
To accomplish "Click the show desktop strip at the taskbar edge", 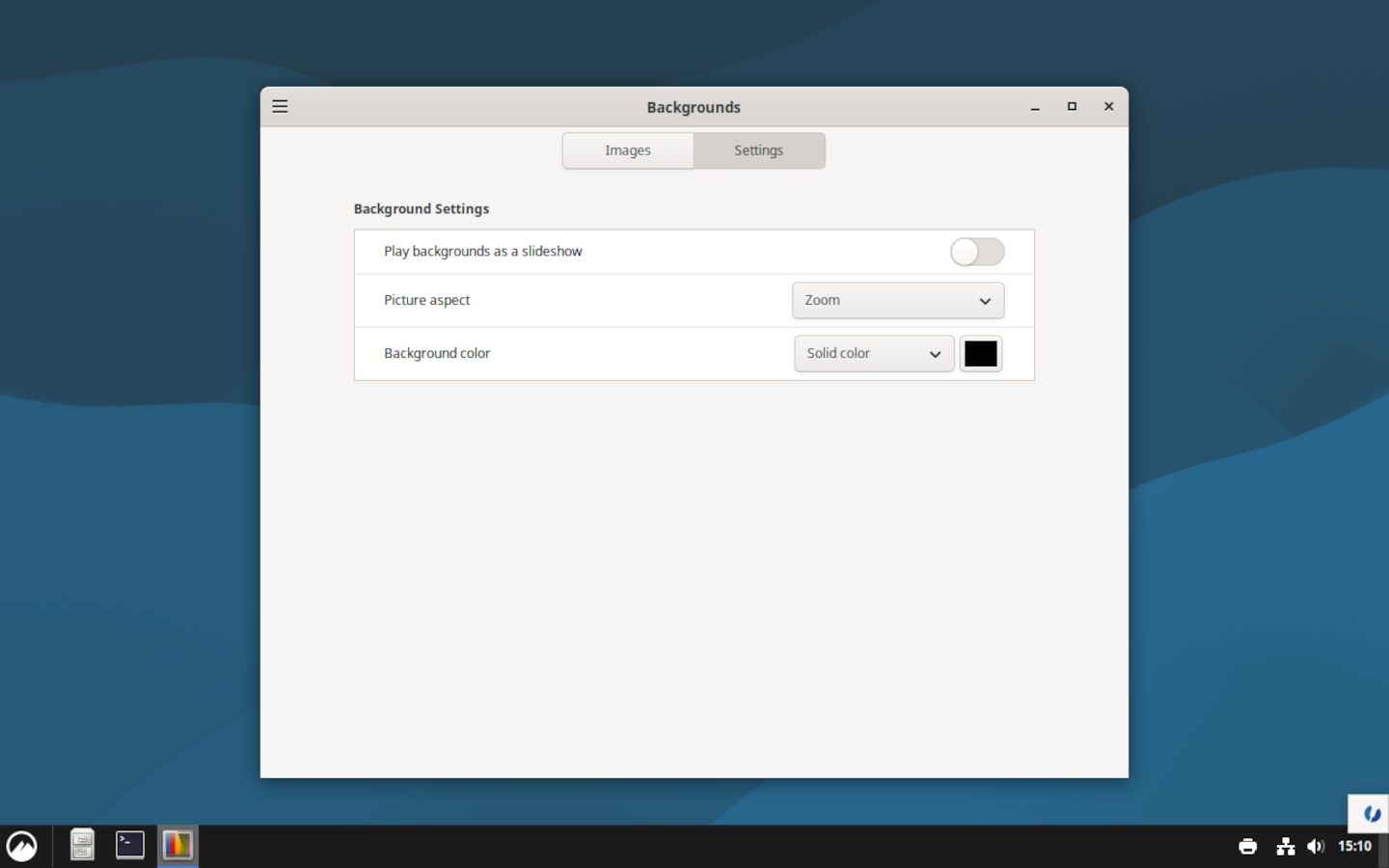I will click(x=1383, y=847).
